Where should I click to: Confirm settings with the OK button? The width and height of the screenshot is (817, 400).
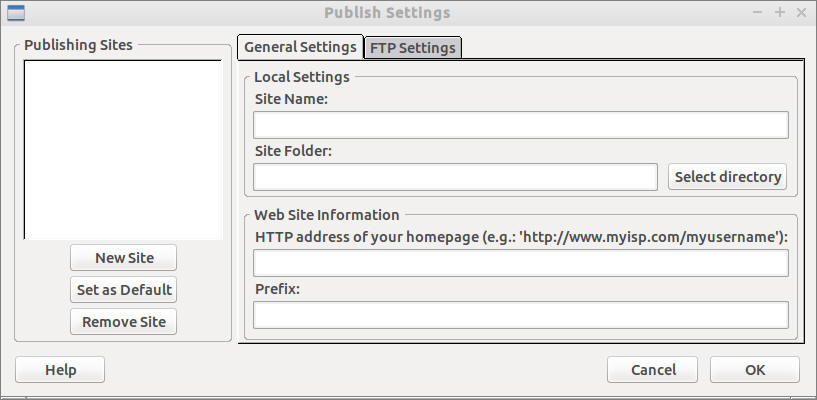[754, 370]
